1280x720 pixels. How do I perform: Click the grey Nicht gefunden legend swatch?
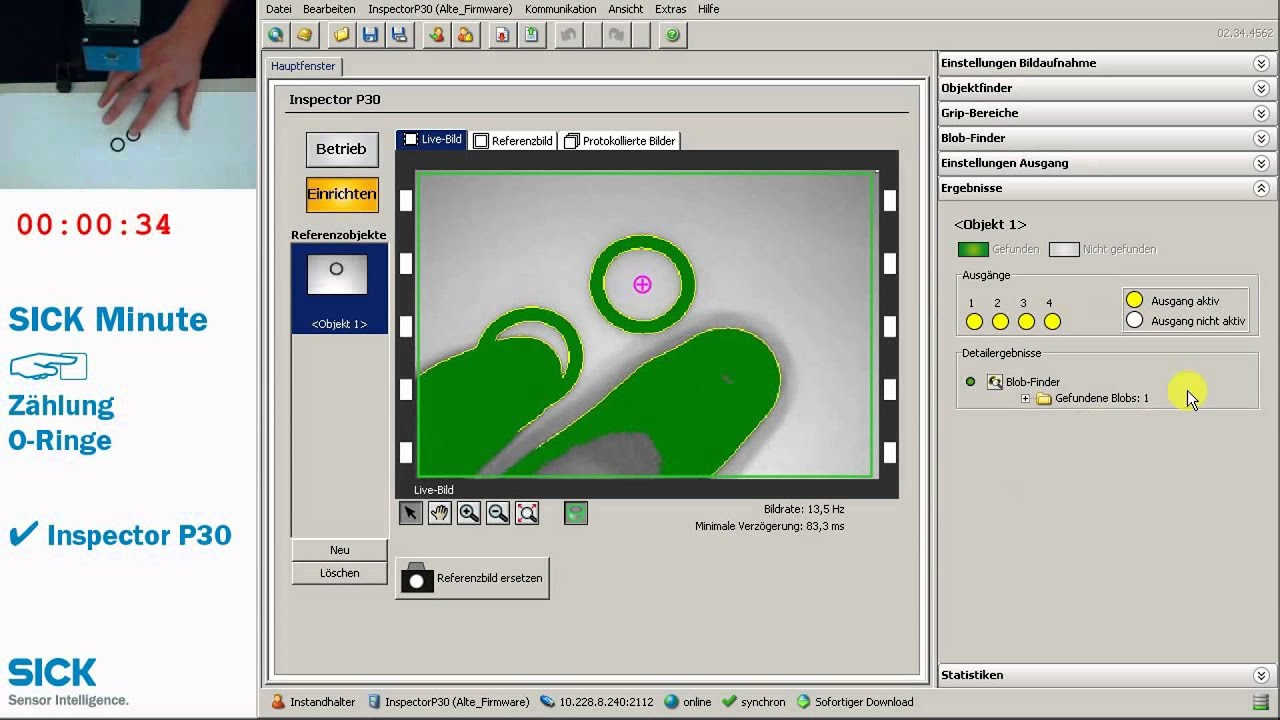tap(1064, 250)
